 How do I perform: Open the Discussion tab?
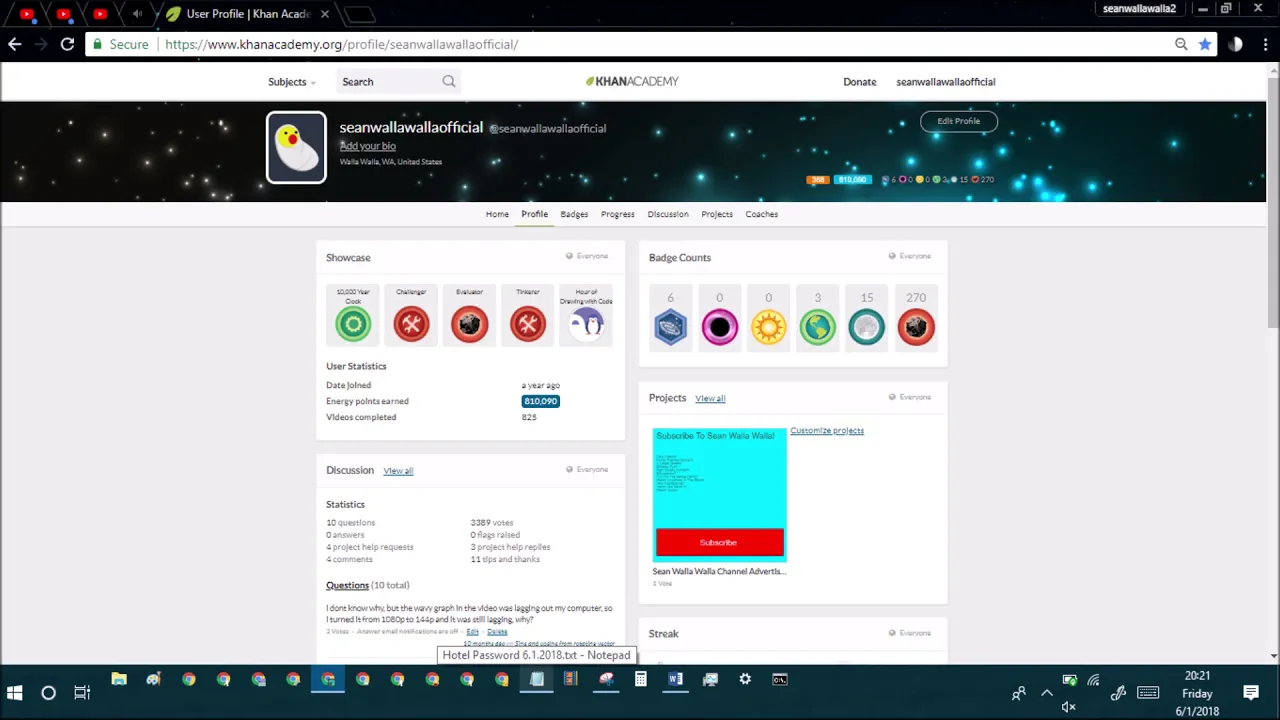click(x=667, y=214)
